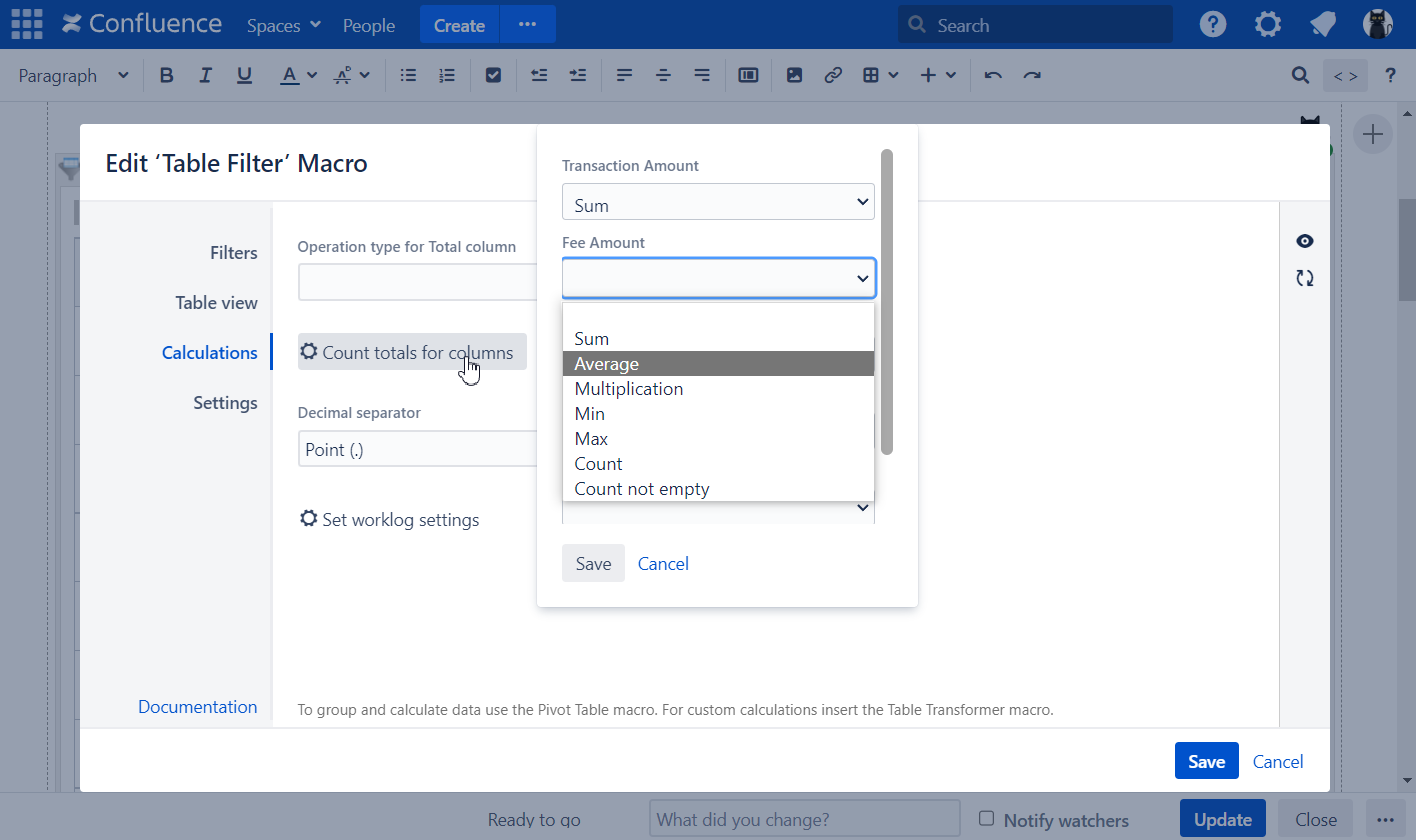Expand the Paragraph style dropdown
1416x840 pixels.
click(74, 75)
